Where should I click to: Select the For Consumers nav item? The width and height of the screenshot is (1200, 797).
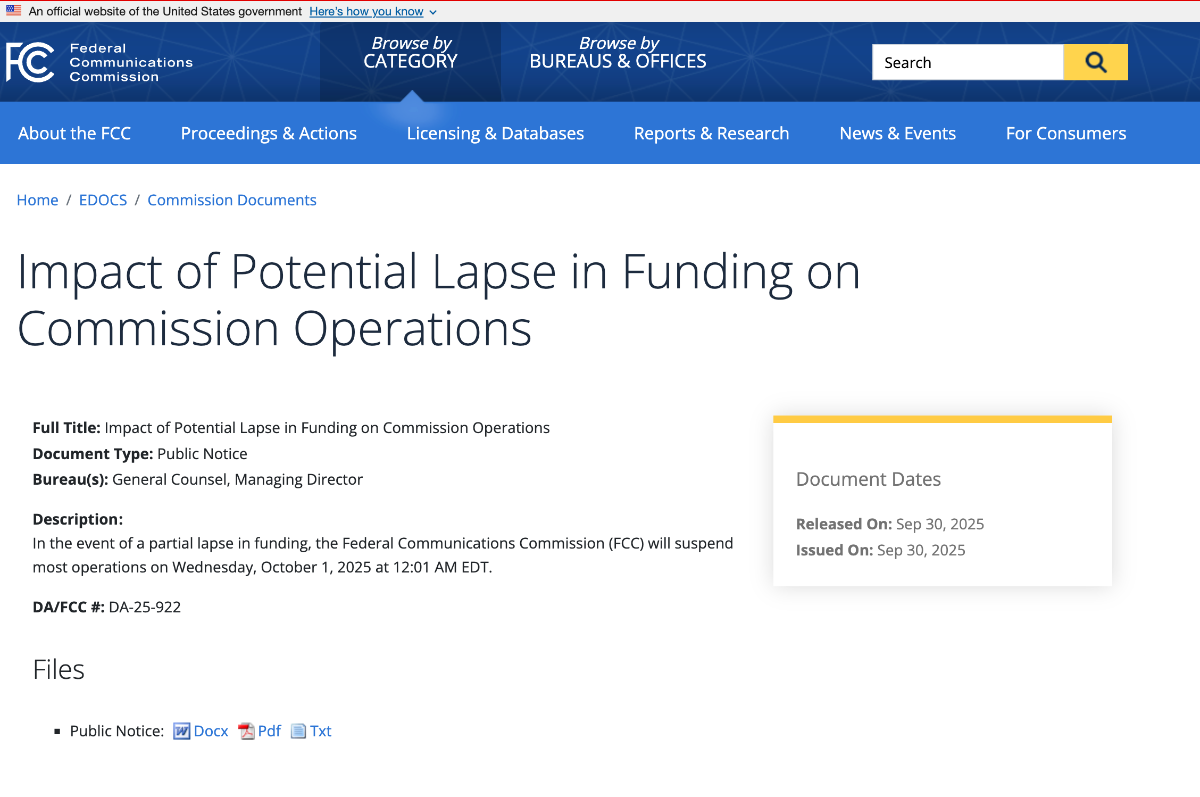tap(1065, 133)
